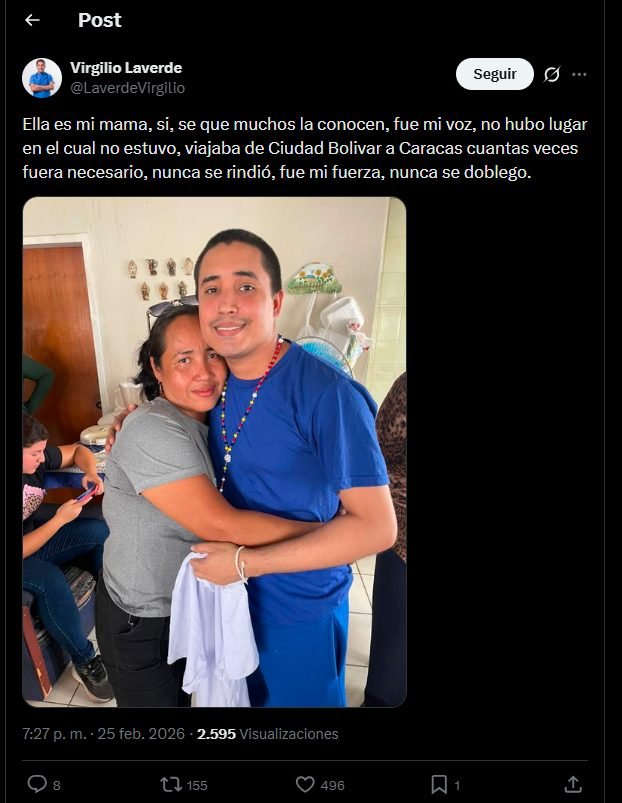Click the repost arrows icon

click(x=171, y=784)
